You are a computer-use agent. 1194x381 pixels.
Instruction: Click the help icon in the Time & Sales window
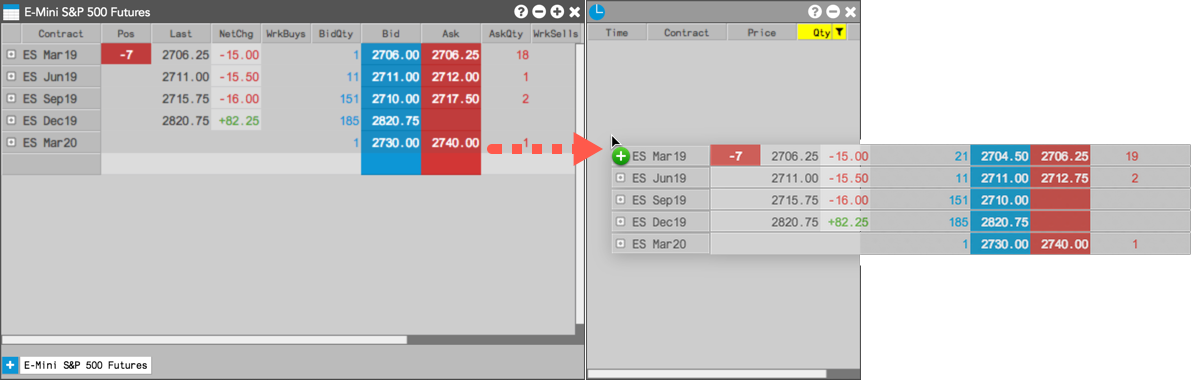(x=815, y=11)
